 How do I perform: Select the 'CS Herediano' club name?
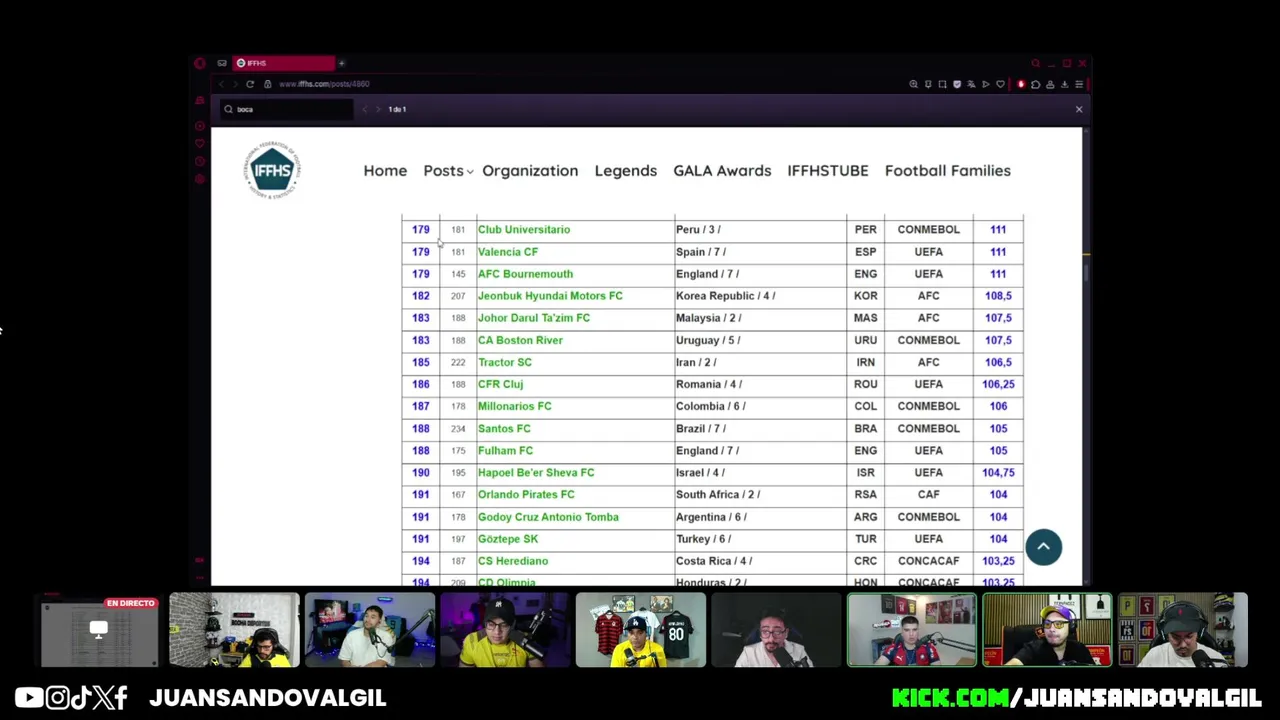[513, 561]
